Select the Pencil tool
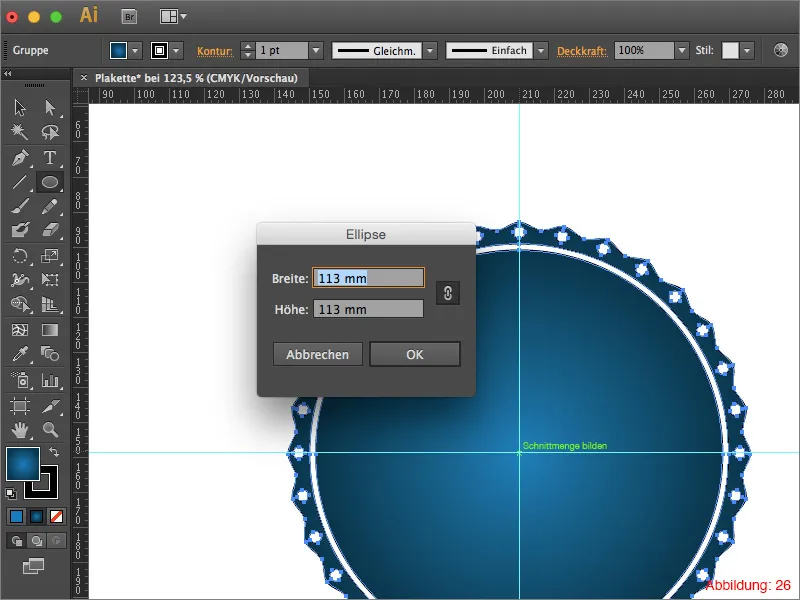Screen dimensions: 800x600 coord(49,206)
